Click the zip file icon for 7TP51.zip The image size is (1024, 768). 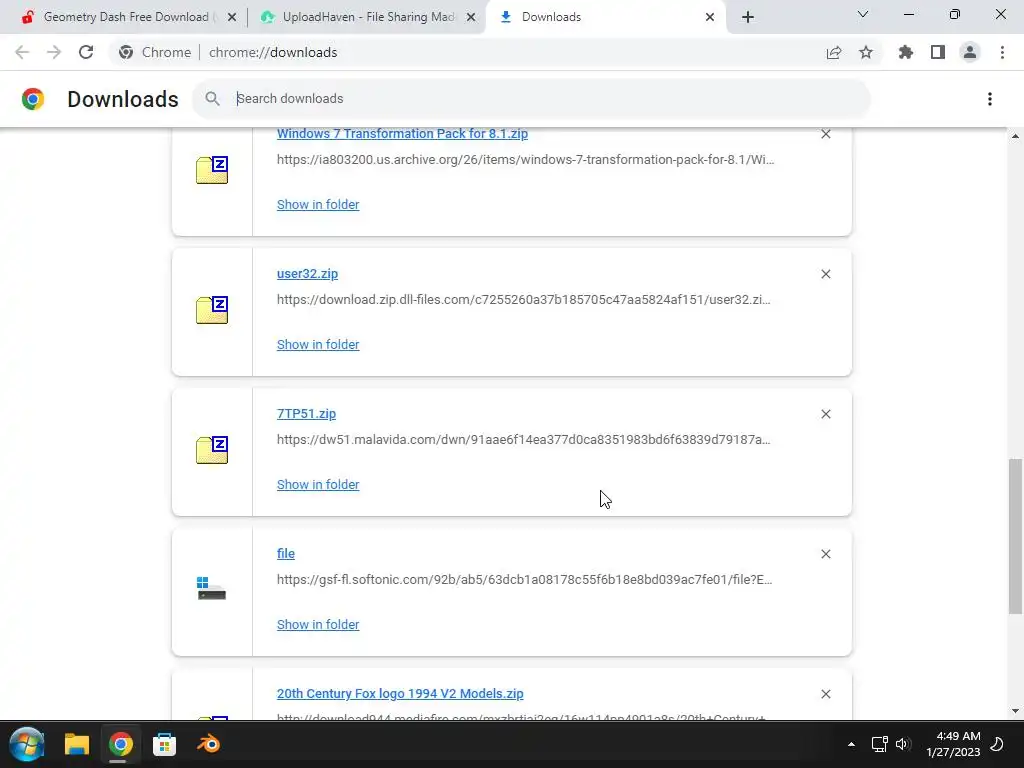[x=212, y=449]
